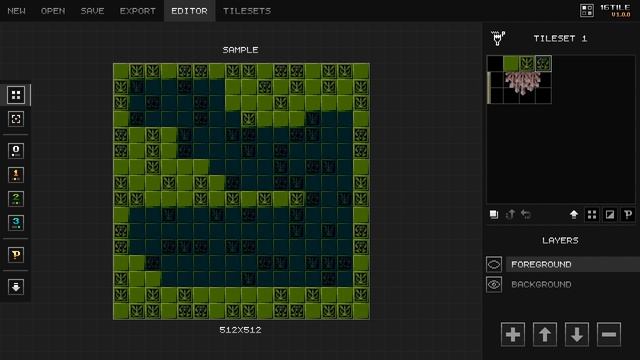The height and width of the screenshot is (360, 640).
Task: Choose collision mode 3 in left toolbar
Action: (16, 223)
